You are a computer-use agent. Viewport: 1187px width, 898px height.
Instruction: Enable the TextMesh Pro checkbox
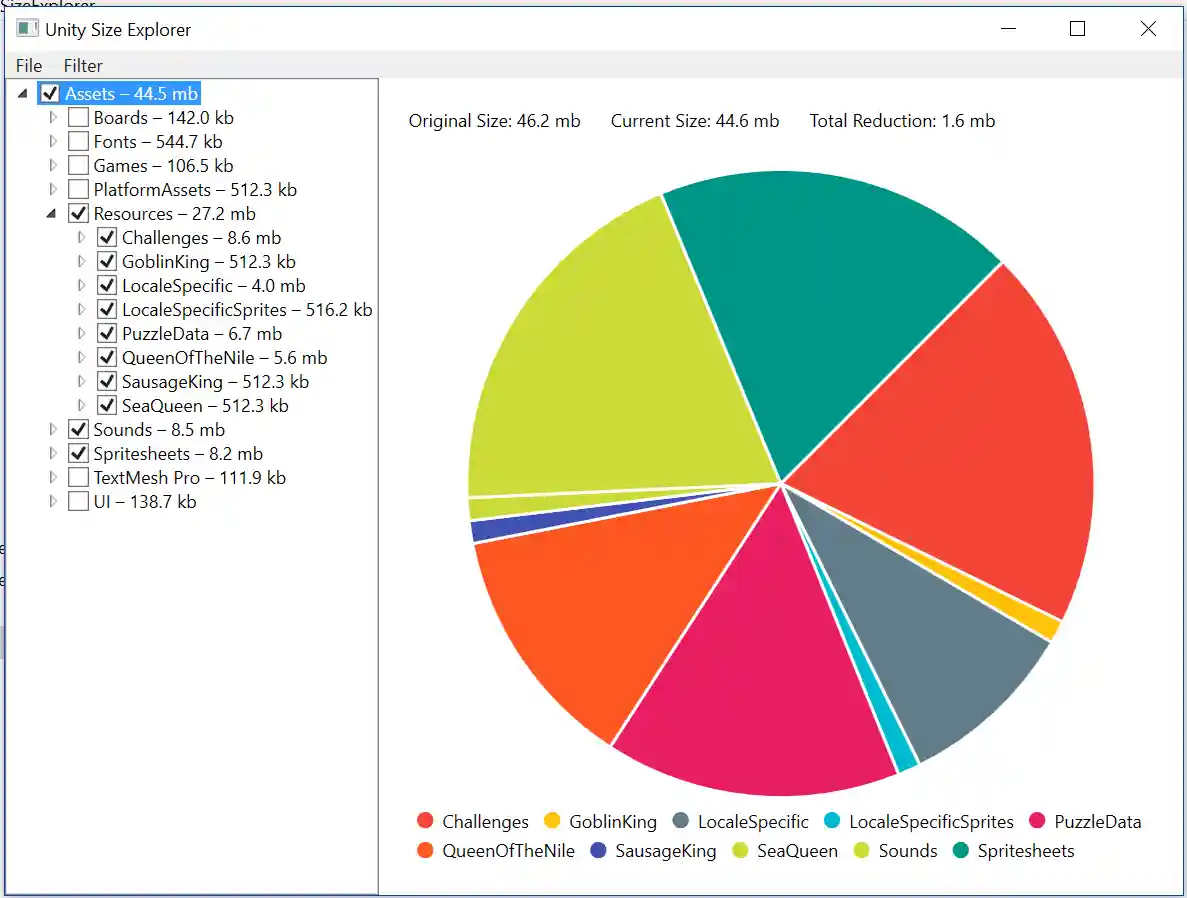coord(78,477)
